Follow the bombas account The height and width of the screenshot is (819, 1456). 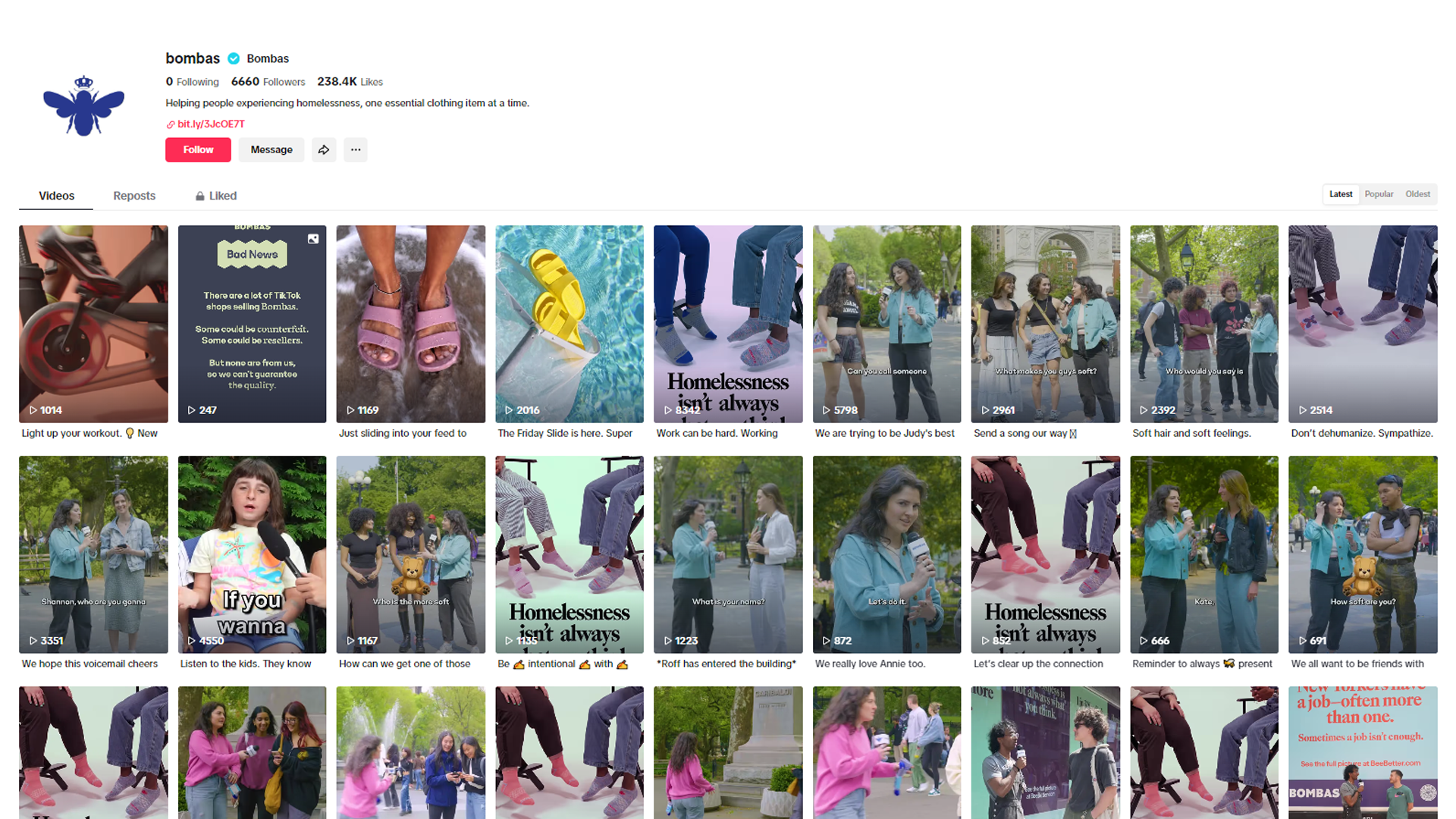pos(198,149)
